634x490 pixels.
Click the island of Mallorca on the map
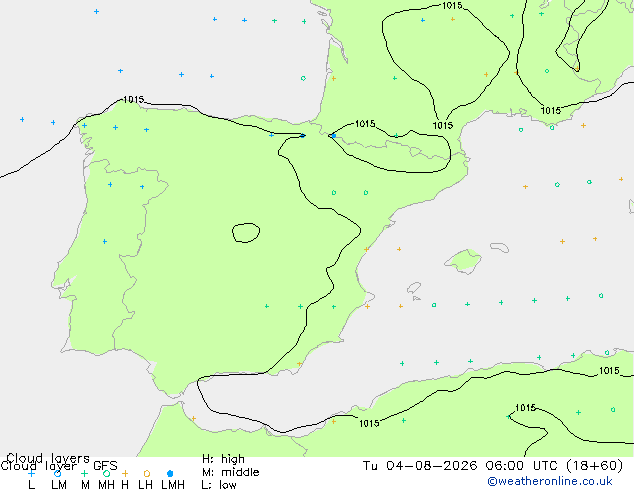463,261
